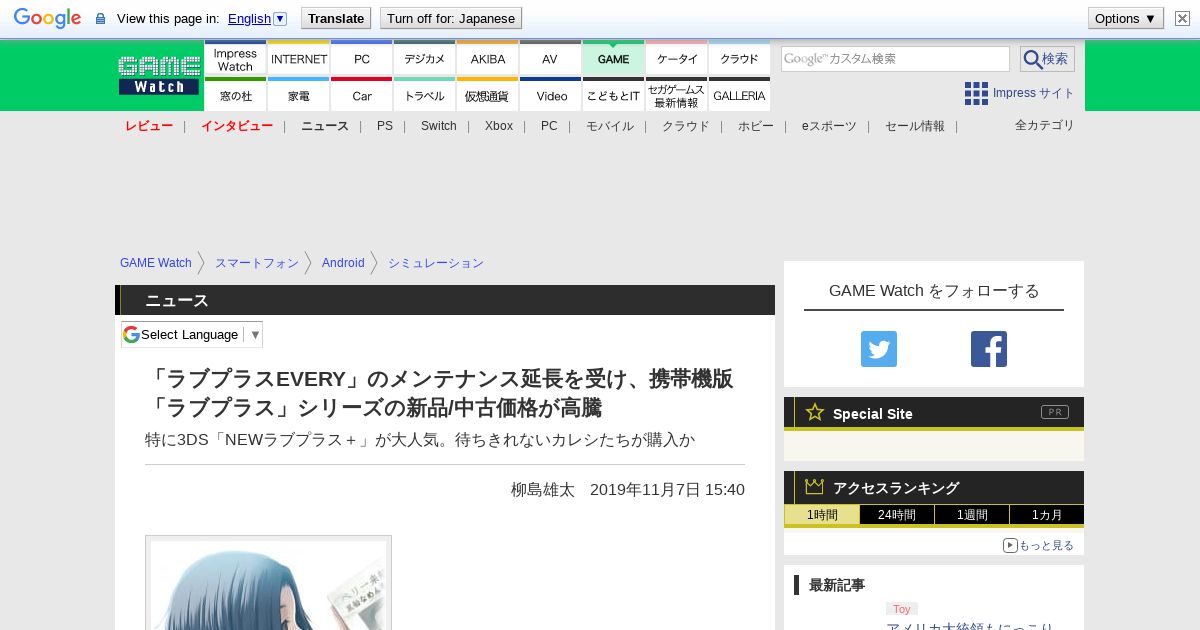
Task: Go to レビュー category
Action: coord(149,126)
